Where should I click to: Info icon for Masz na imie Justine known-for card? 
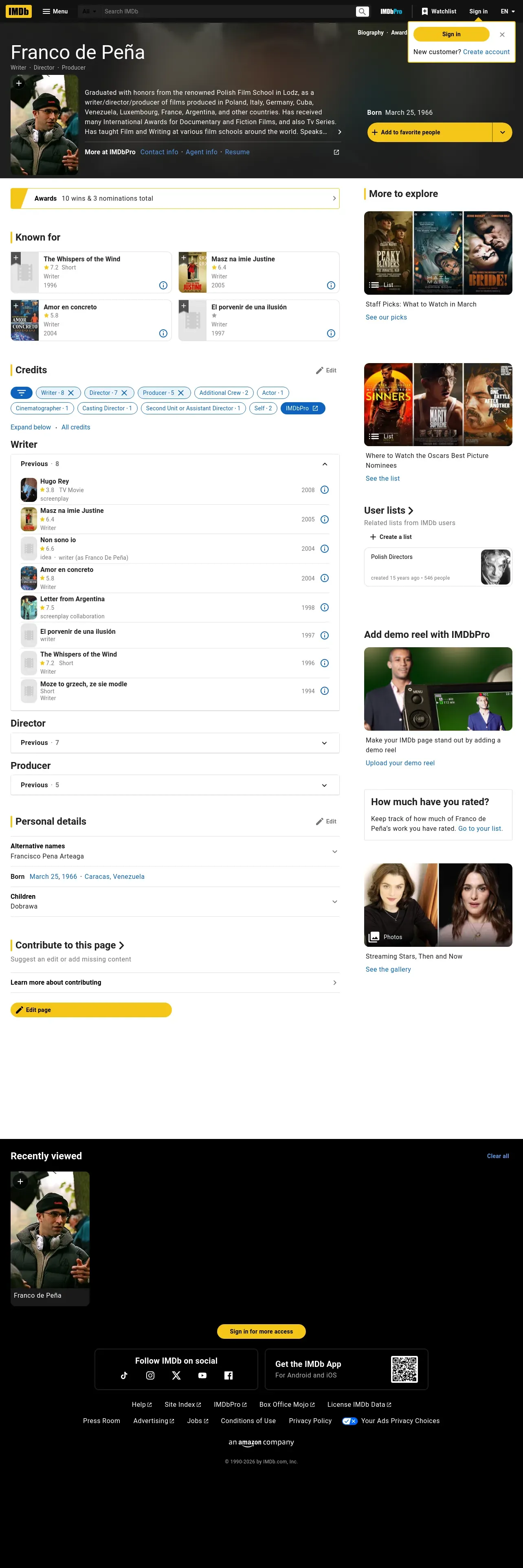pos(331,285)
